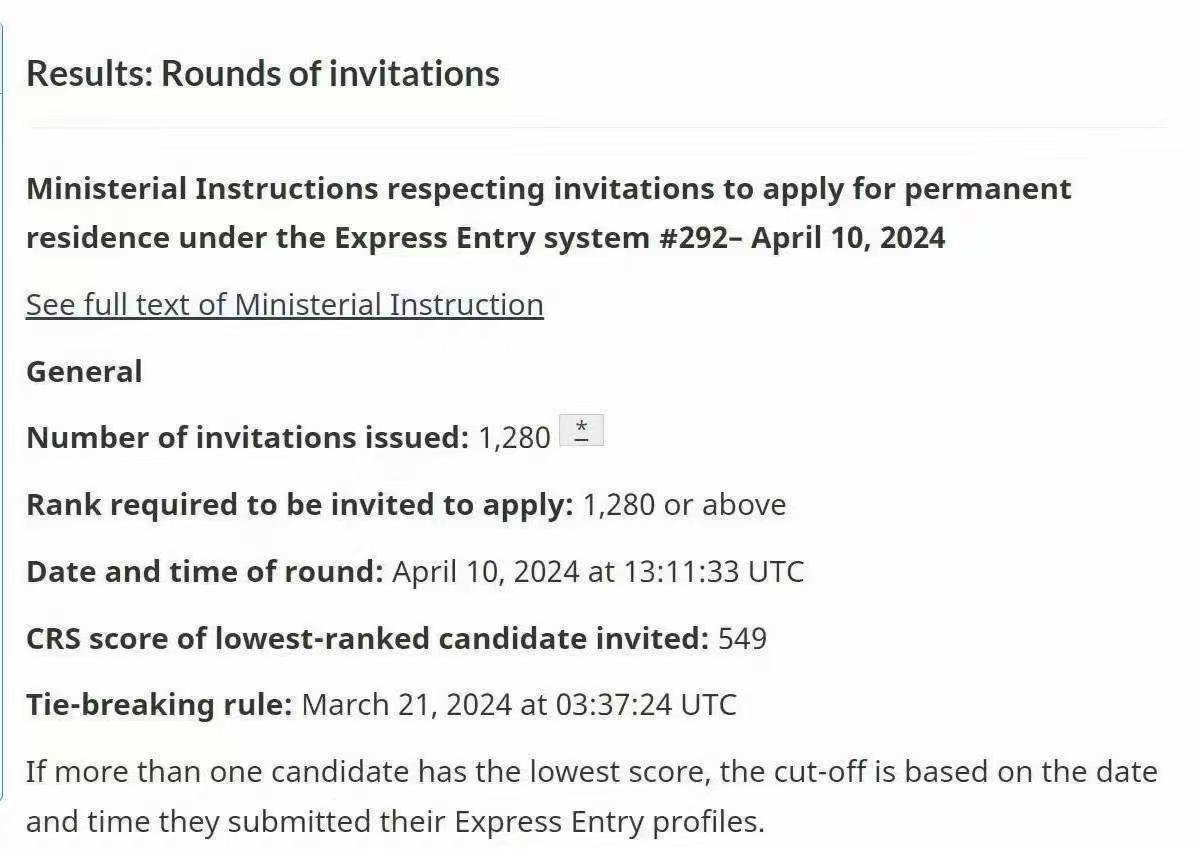Click the Tie-breaking rule label
The image size is (1196, 849).
pyautogui.click(x=159, y=705)
